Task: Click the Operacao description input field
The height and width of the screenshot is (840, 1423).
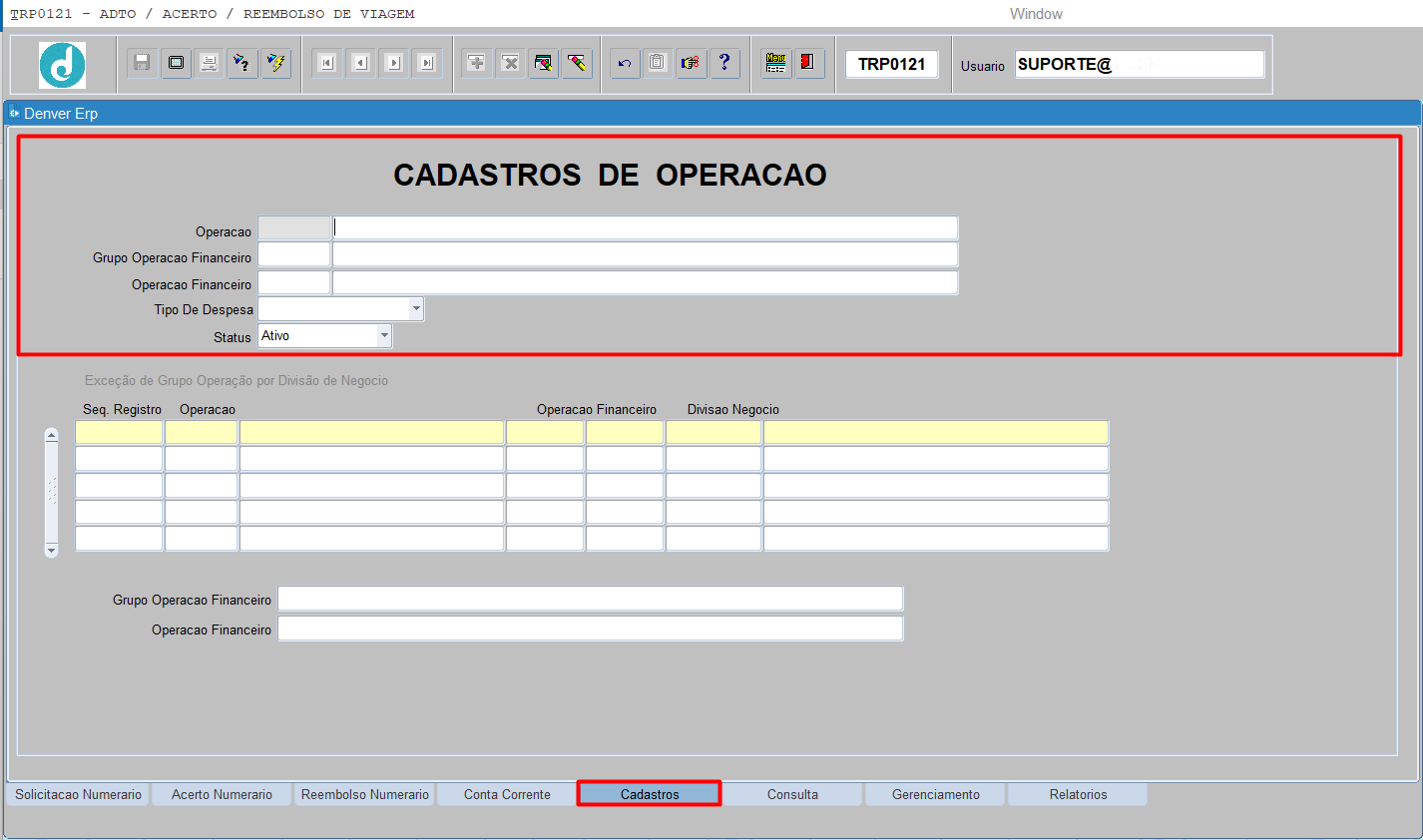Action: click(645, 228)
